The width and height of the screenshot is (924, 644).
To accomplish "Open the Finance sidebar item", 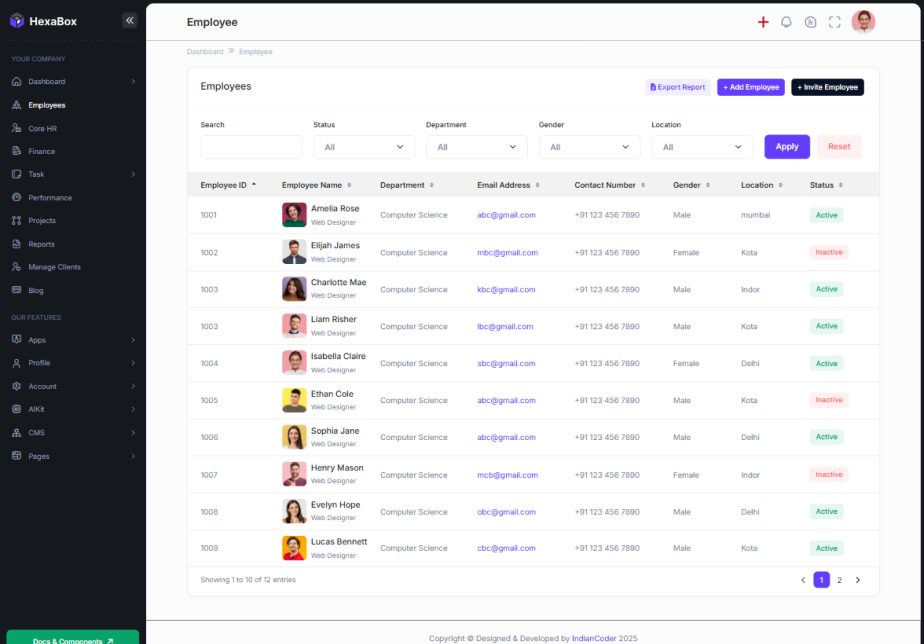I will coord(41,151).
